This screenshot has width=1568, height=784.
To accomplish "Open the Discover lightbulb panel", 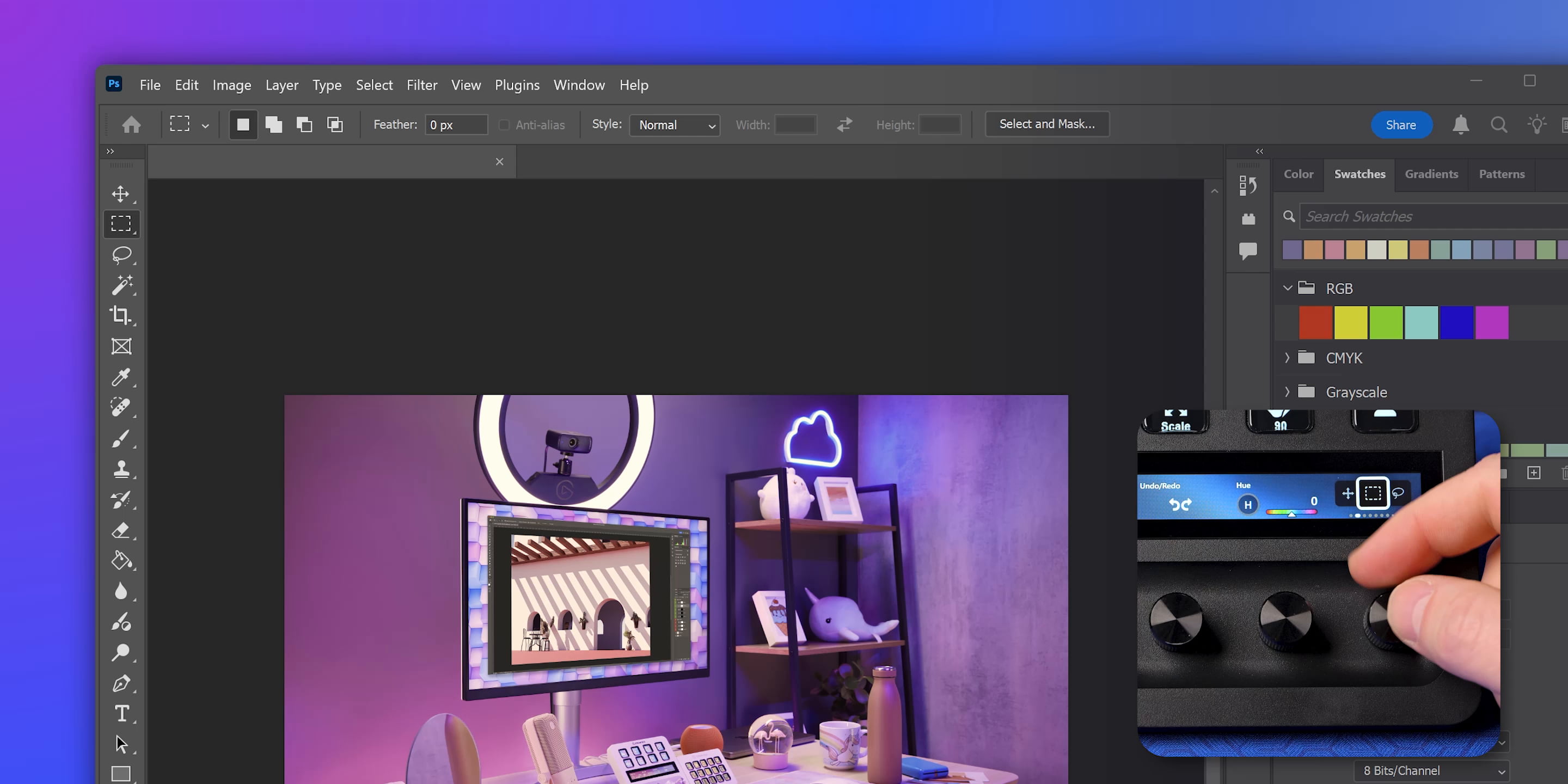I will 1537,124.
